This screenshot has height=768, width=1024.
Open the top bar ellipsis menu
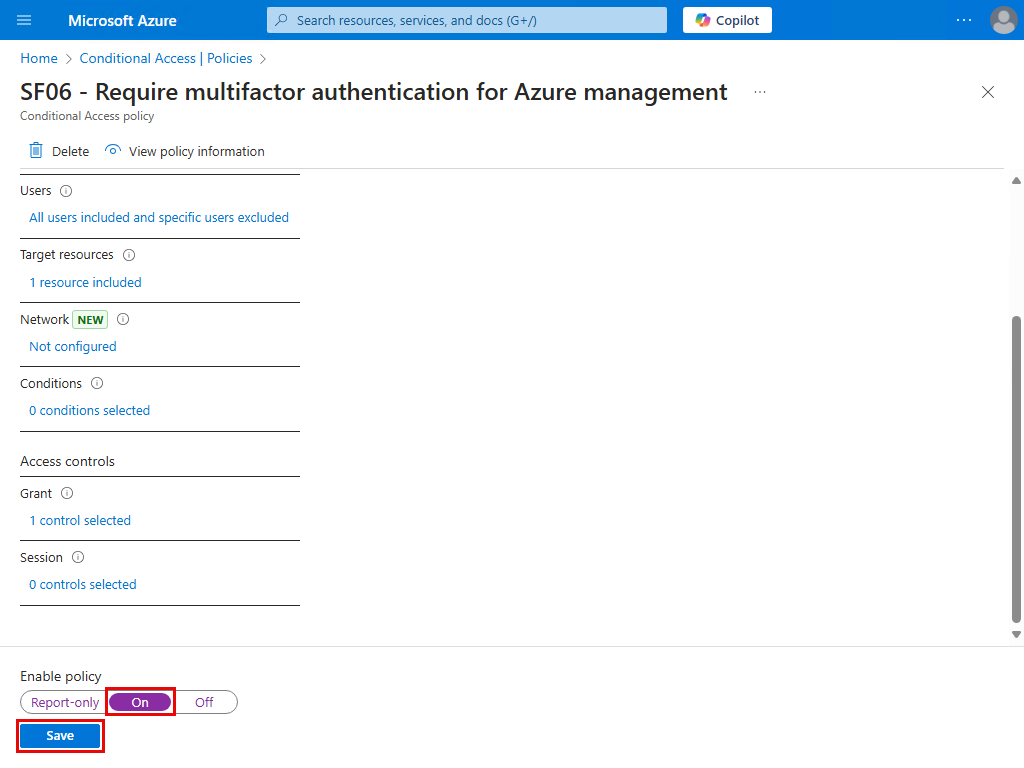coord(963,20)
